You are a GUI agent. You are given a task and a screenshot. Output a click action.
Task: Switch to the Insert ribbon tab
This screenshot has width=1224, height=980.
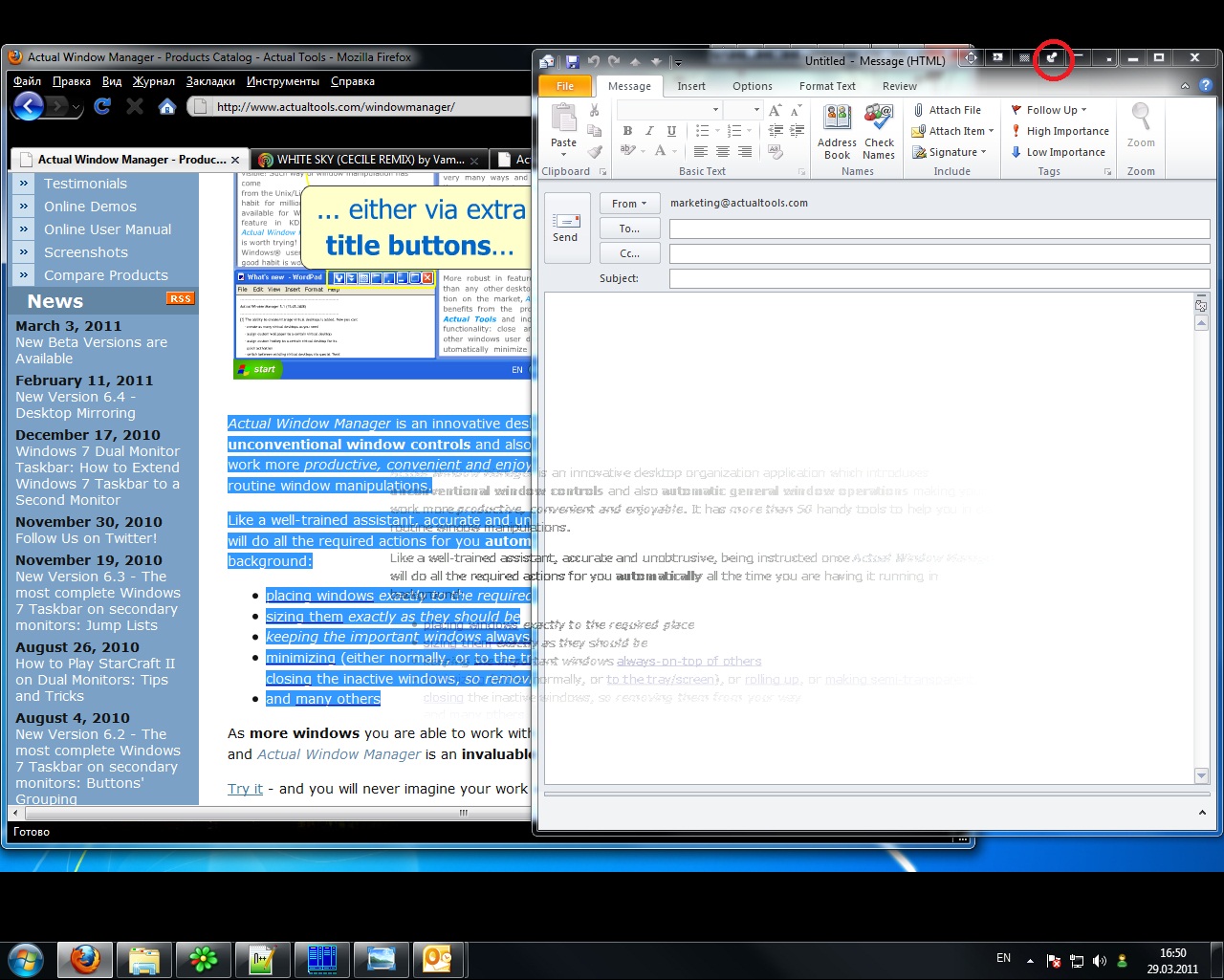[x=691, y=86]
